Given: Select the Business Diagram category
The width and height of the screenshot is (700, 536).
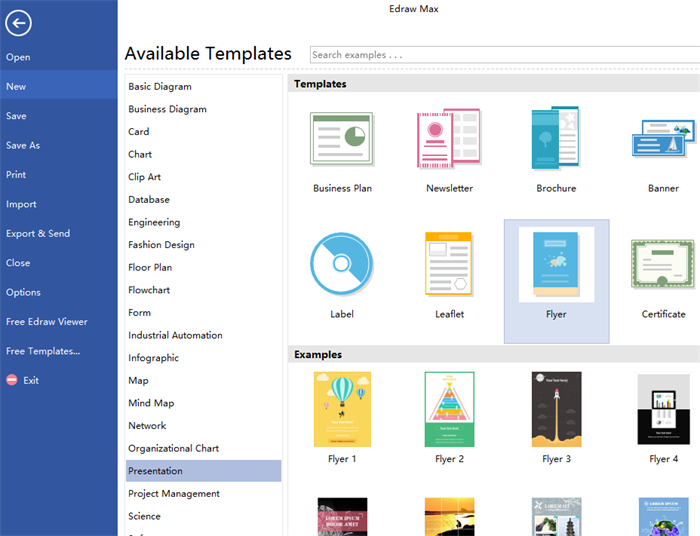Looking at the screenshot, I should point(204,109).
